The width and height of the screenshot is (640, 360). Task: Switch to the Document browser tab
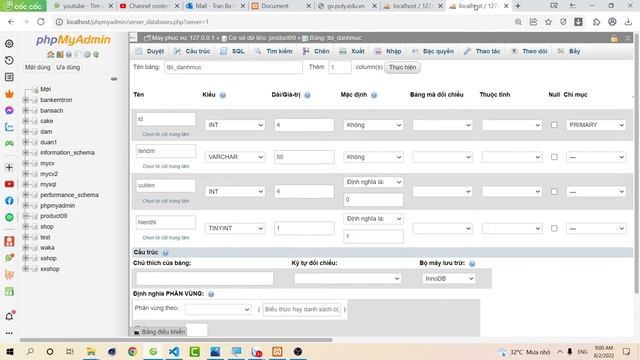pyautogui.click(x=275, y=6)
